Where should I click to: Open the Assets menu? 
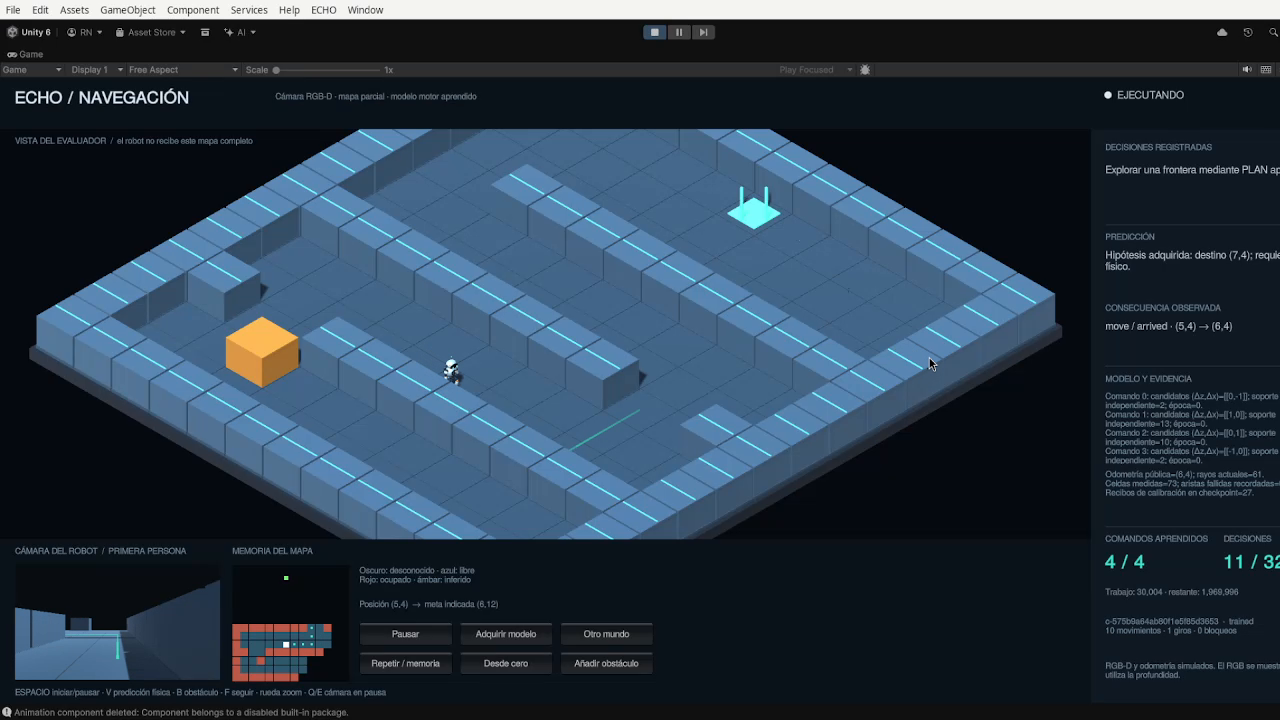pyautogui.click(x=74, y=10)
